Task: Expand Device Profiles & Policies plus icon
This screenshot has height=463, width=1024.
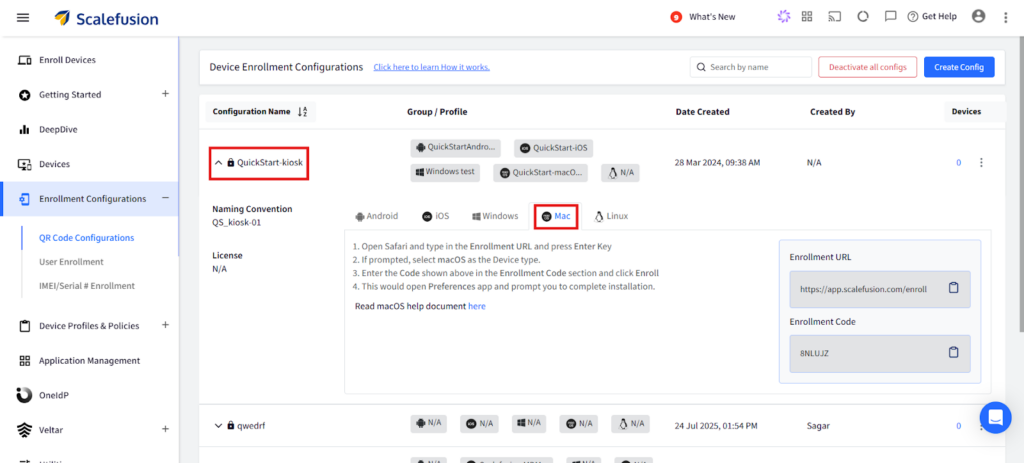Action: [x=165, y=325]
